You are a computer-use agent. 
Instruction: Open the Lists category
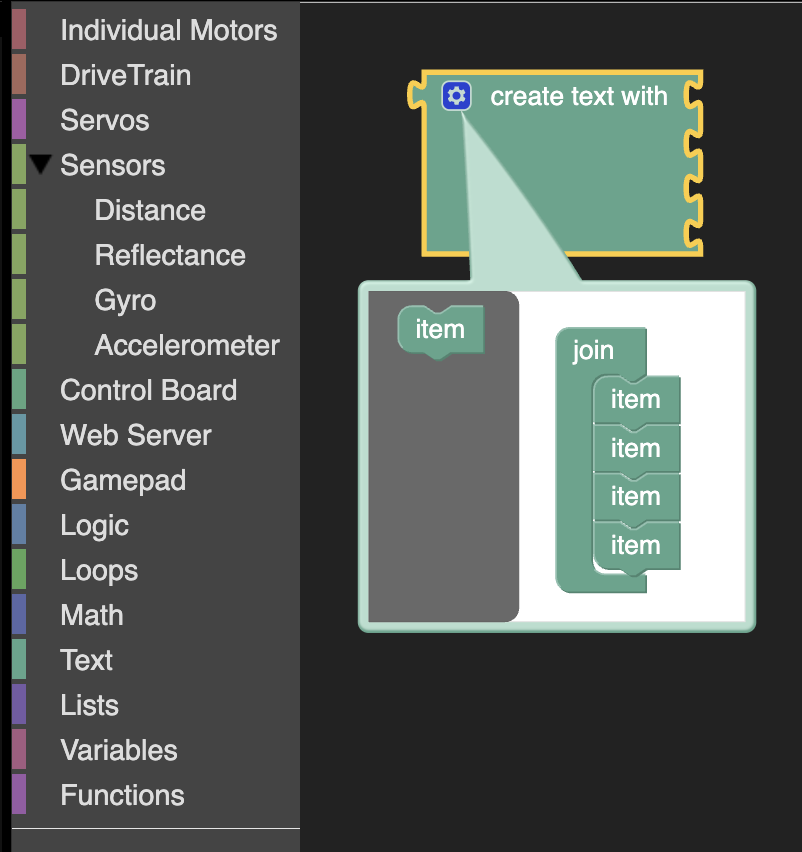pyautogui.click(x=90, y=706)
